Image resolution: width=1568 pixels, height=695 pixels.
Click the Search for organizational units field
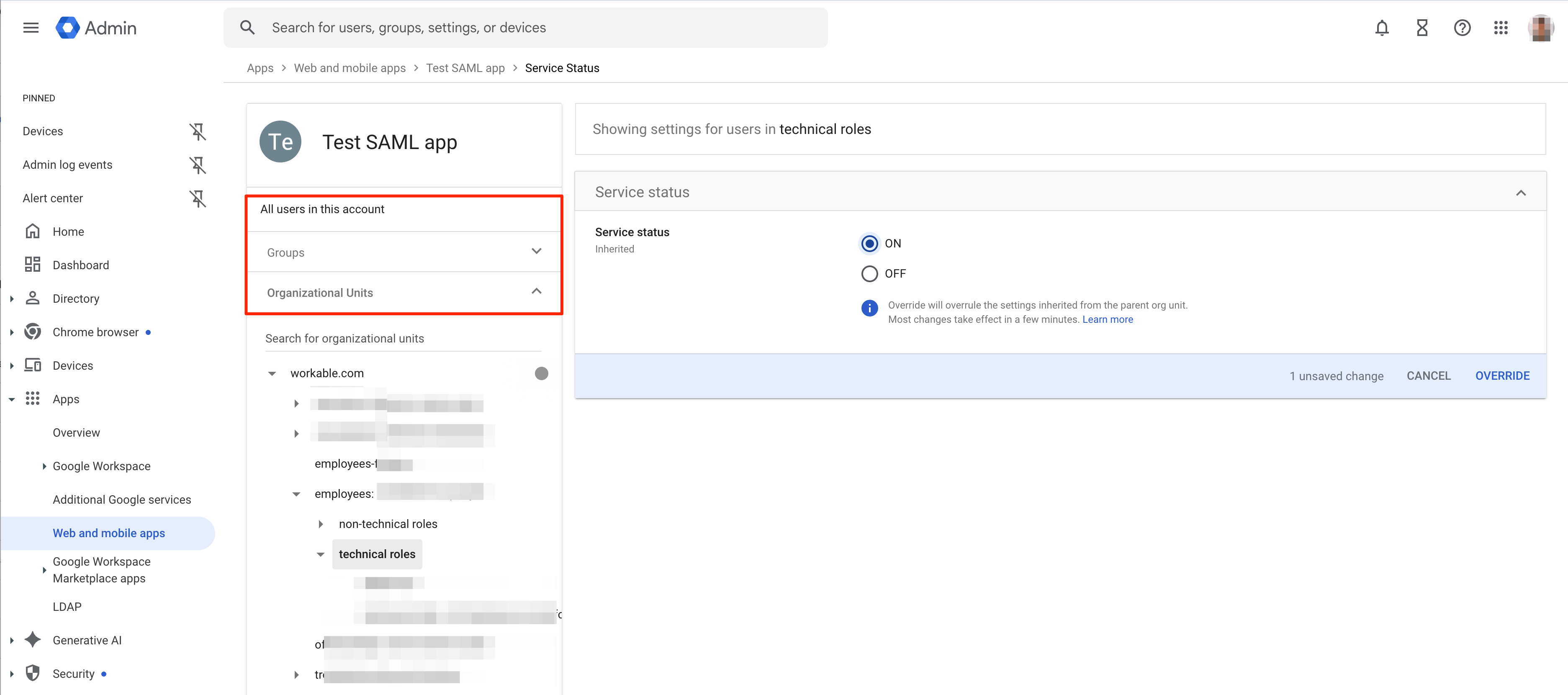pyautogui.click(x=402, y=339)
